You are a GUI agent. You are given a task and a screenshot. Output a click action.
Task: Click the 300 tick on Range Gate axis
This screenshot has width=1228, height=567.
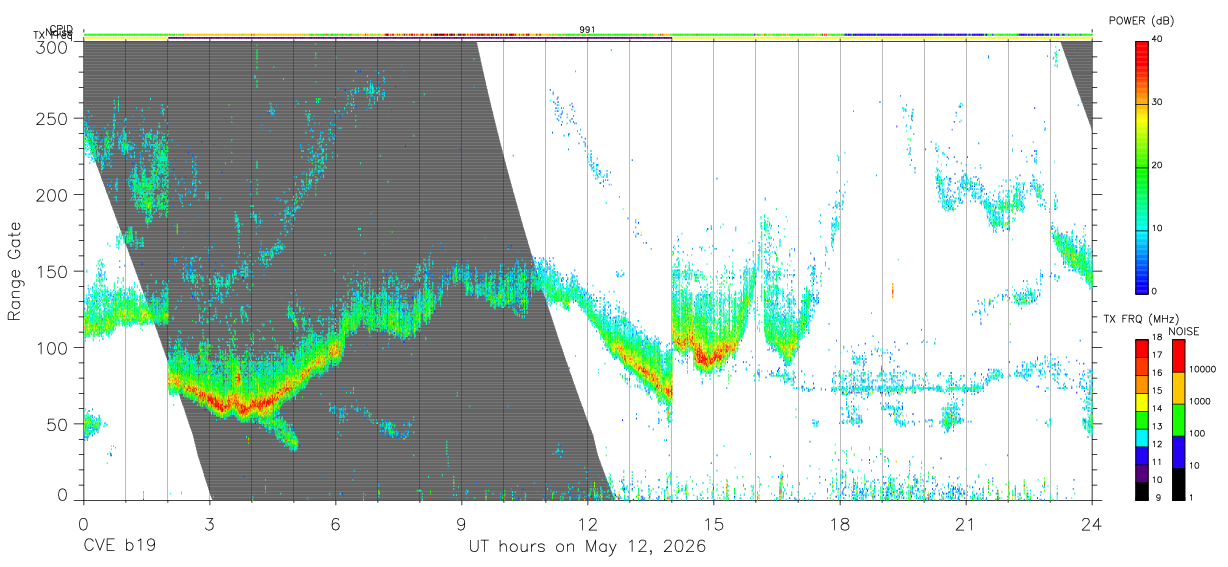pos(54,47)
